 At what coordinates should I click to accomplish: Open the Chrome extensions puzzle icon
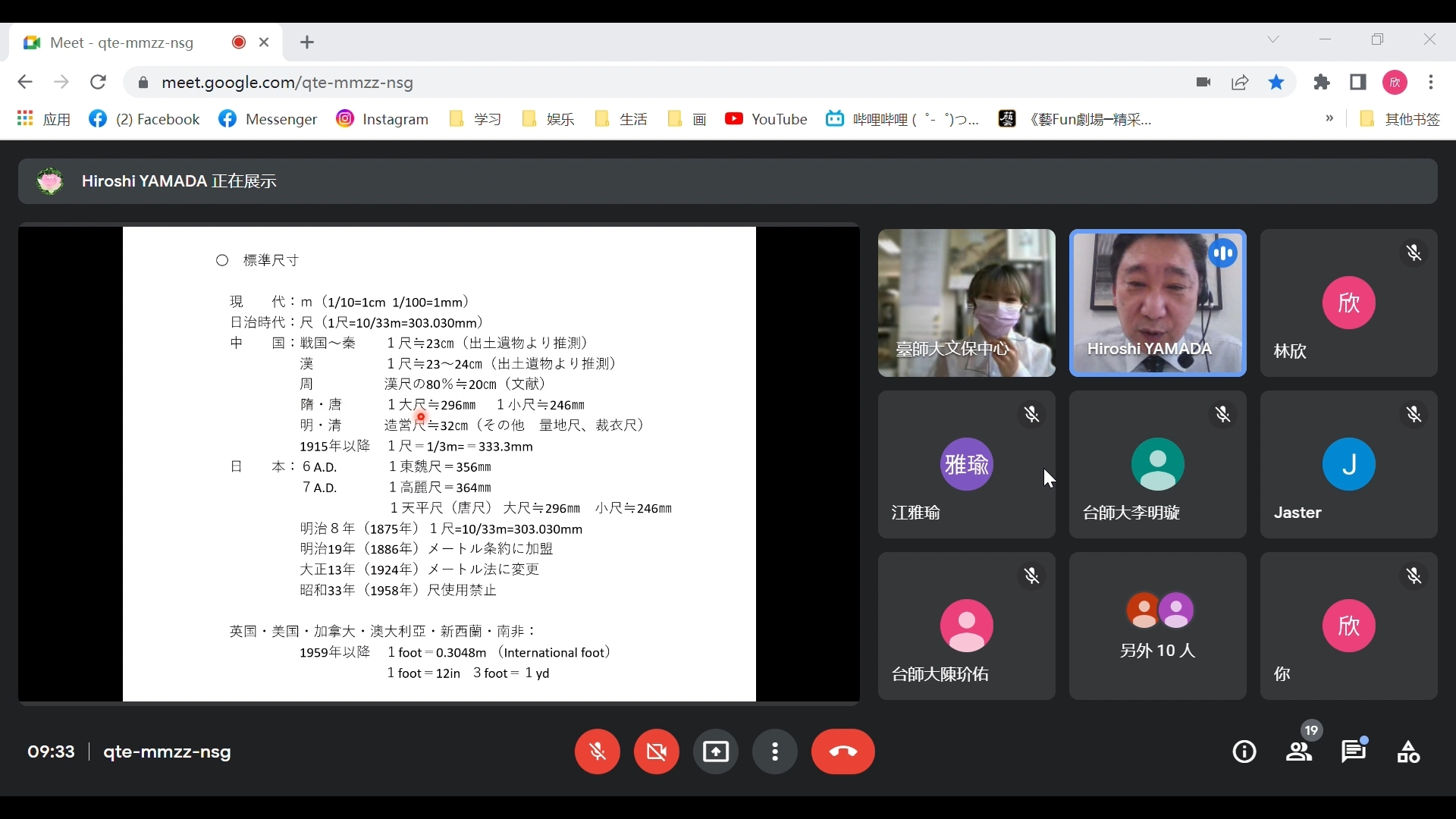tap(1323, 83)
